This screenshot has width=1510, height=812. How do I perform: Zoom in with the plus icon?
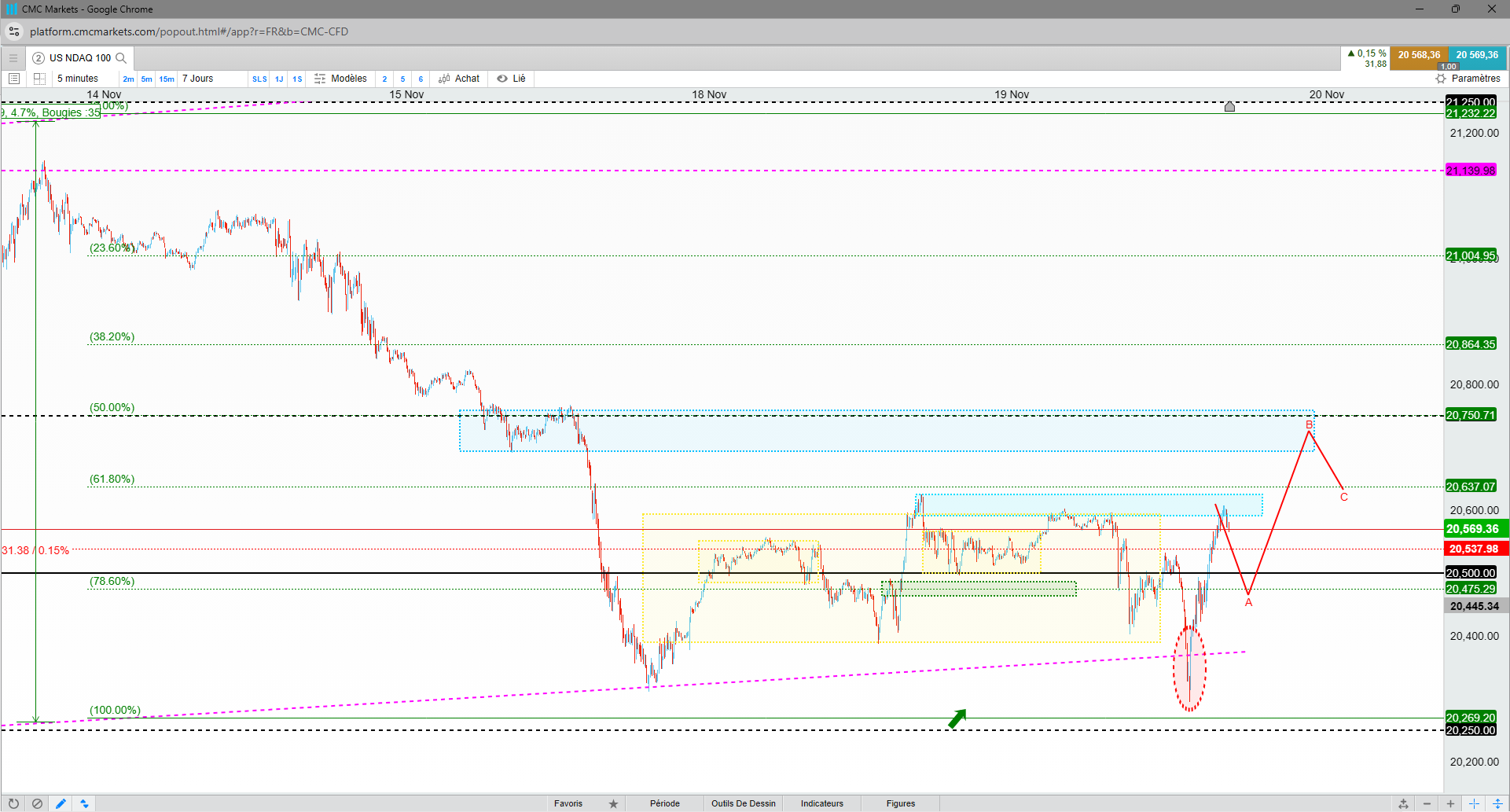[x=1450, y=803]
